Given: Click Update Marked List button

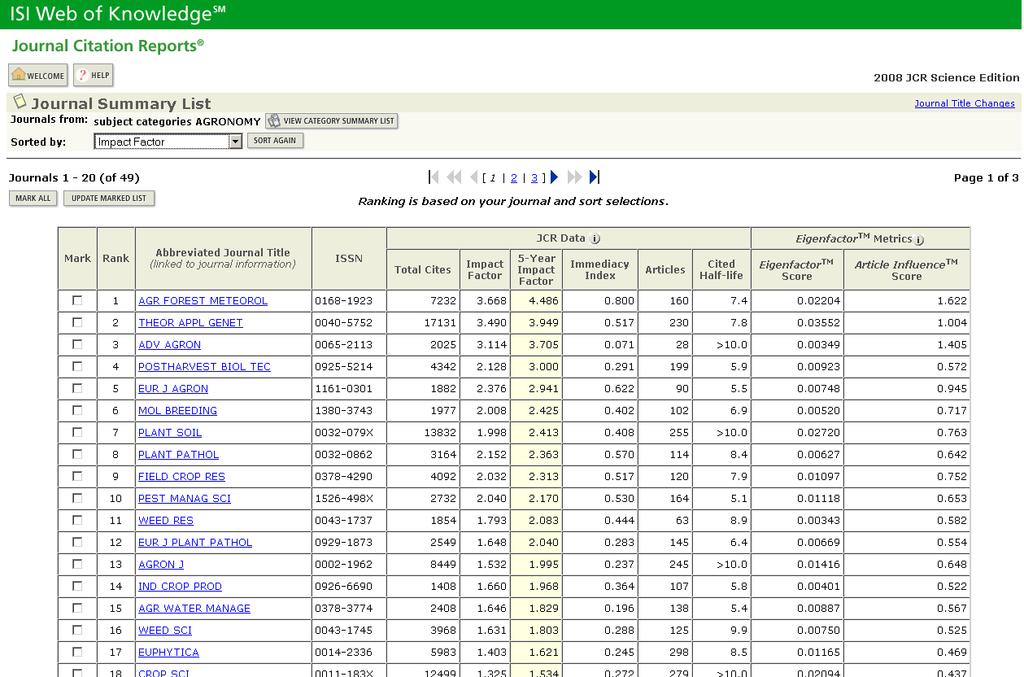Looking at the screenshot, I should coord(109,198).
